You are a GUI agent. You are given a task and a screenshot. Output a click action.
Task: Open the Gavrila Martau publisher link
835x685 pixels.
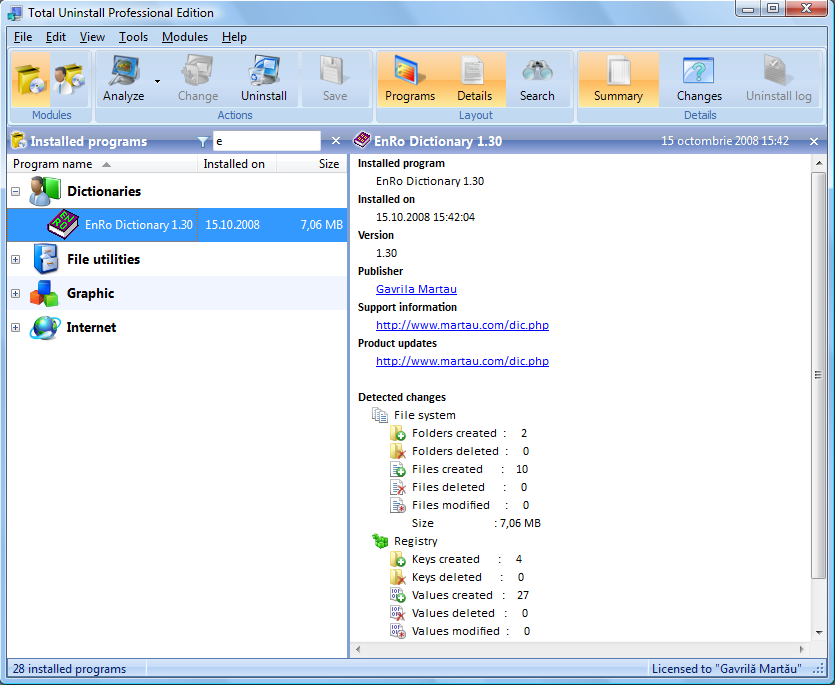click(x=416, y=289)
